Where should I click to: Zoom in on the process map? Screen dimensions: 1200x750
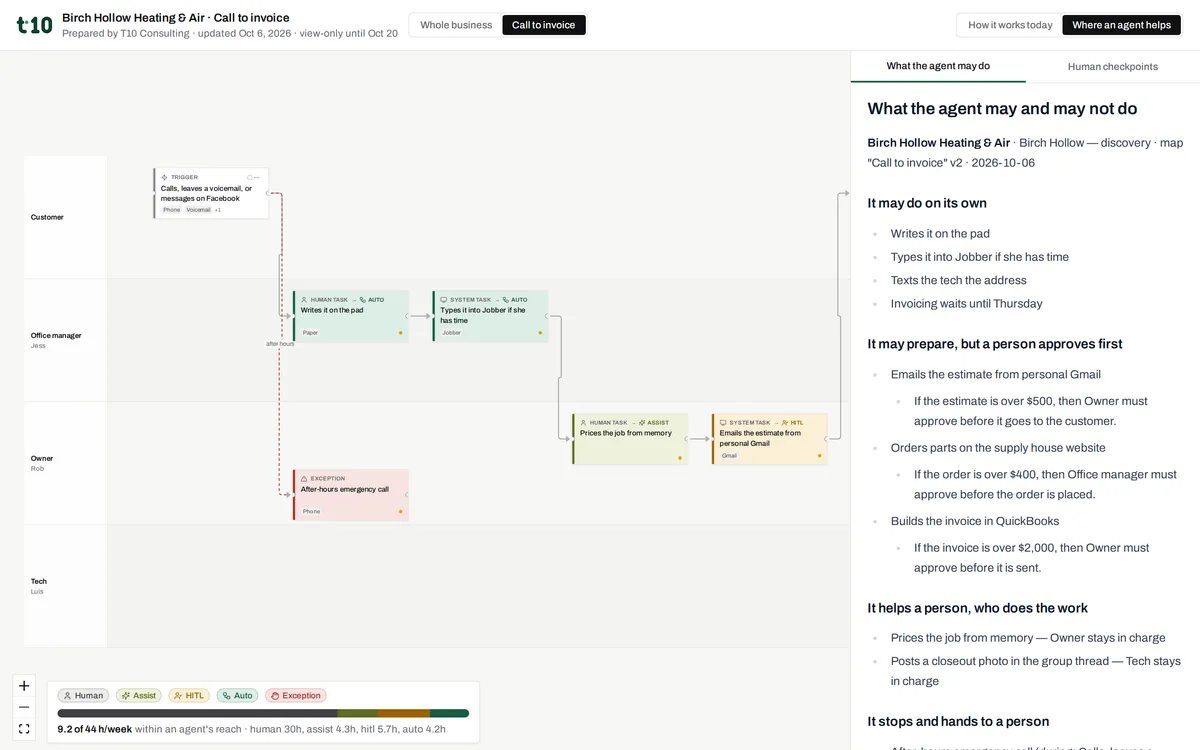point(24,686)
